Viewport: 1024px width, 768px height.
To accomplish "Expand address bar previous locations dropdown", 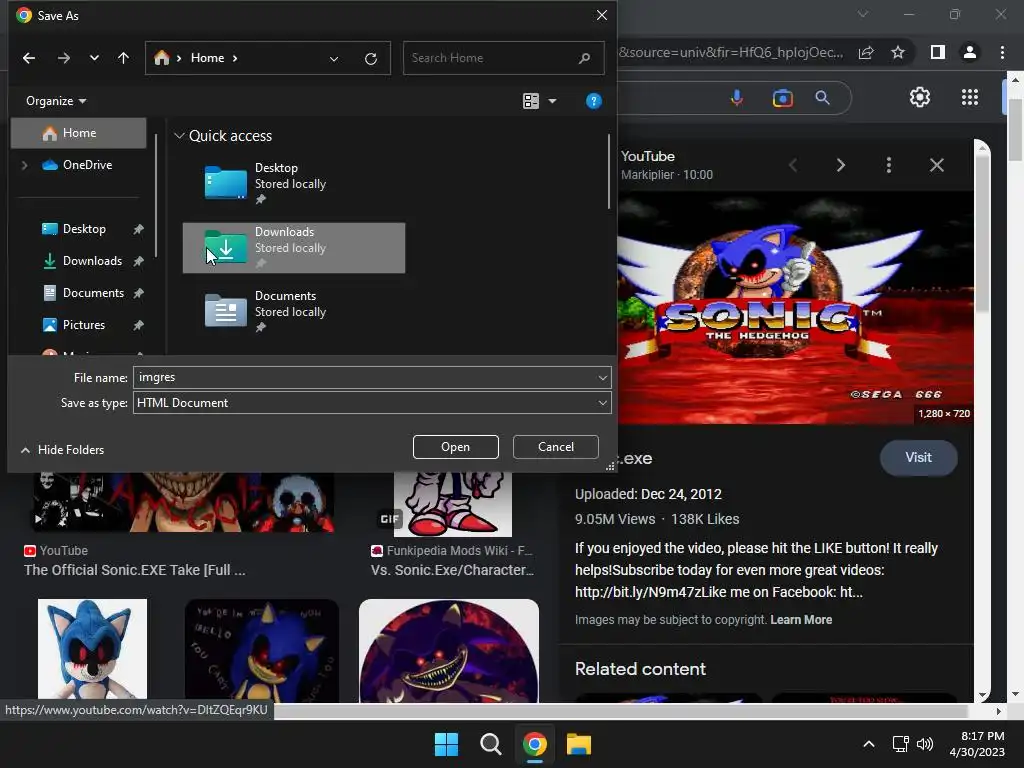I will 334,59.
